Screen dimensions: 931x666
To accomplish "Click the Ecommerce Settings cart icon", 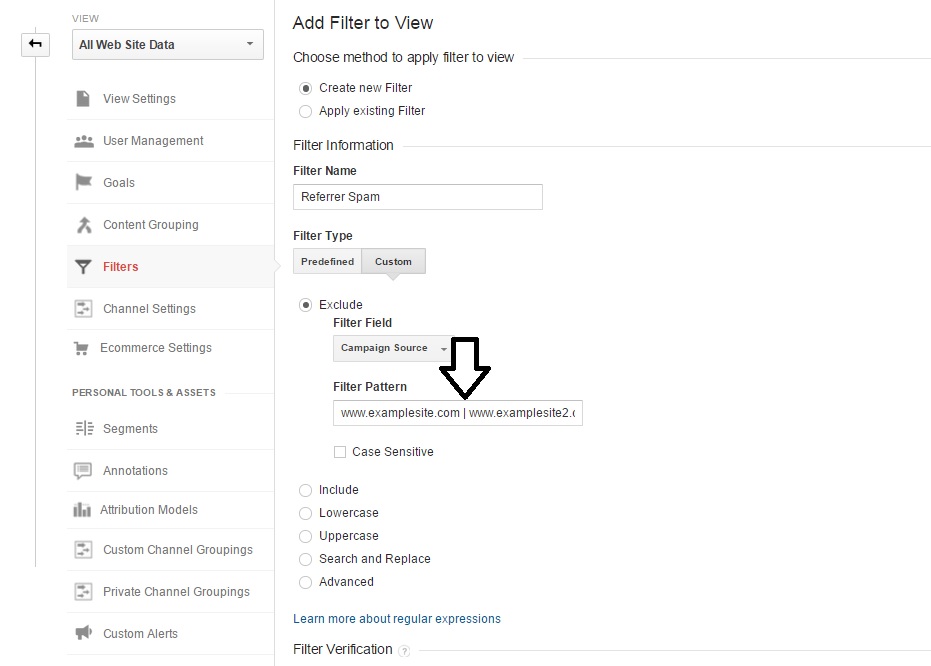I will point(82,348).
